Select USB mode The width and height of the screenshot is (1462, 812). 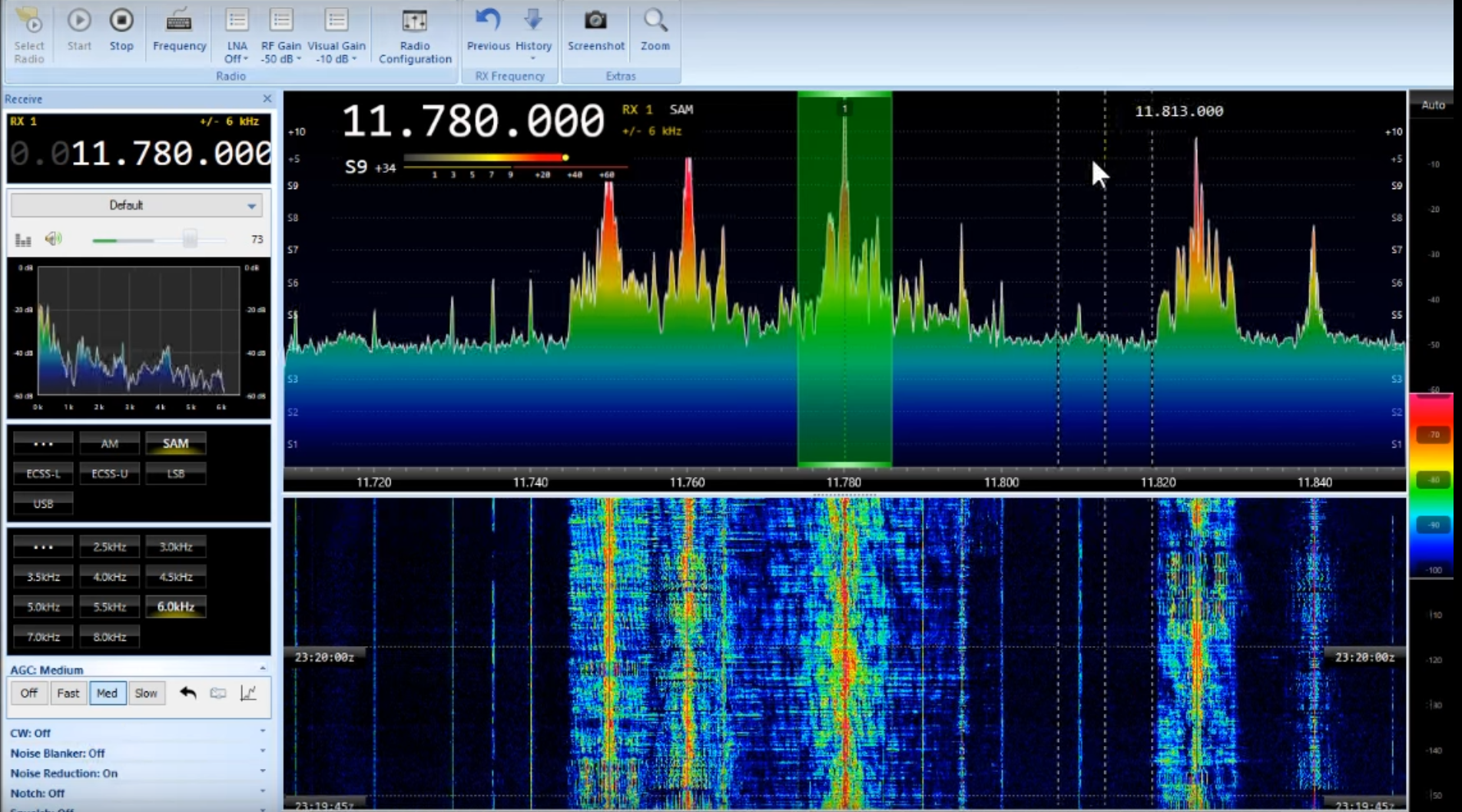coord(43,503)
